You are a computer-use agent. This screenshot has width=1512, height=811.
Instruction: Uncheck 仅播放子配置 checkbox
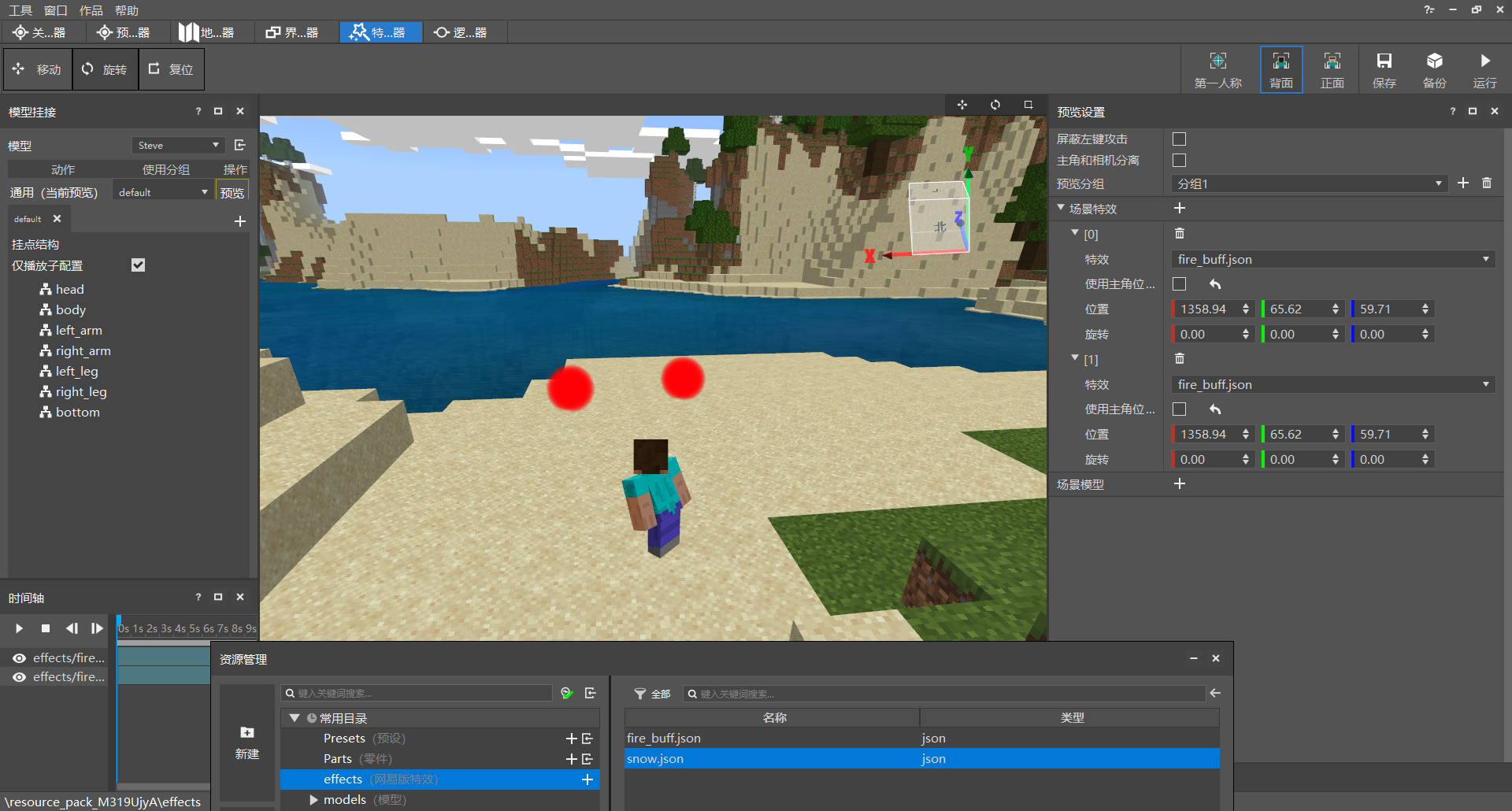click(139, 265)
